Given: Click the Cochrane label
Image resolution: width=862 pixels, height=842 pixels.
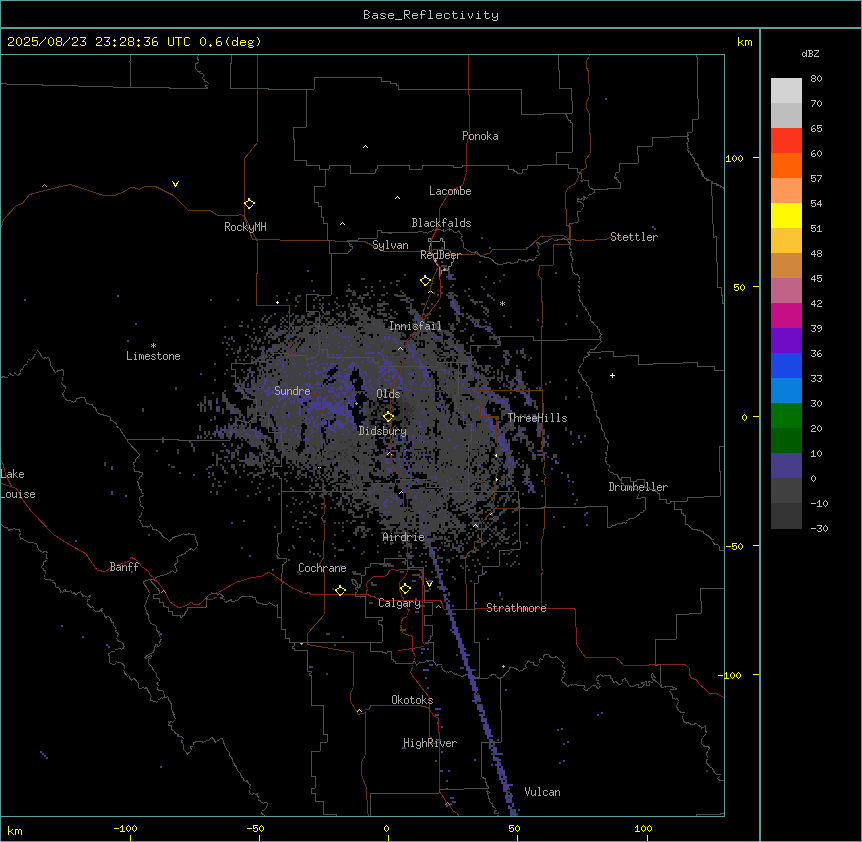Looking at the screenshot, I should point(322,568).
